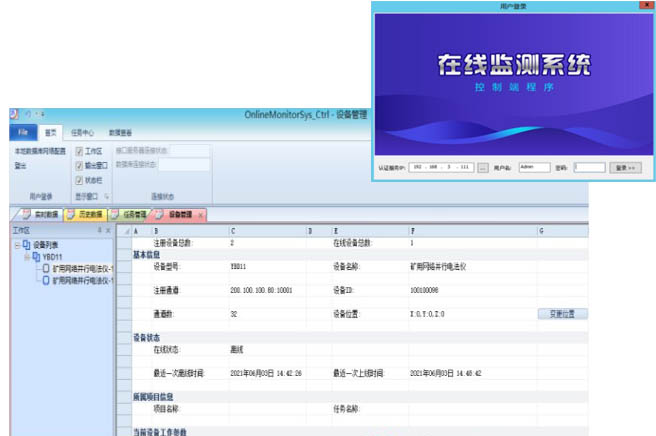The image size is (656, 436).
Task: Uncheck the 输出窗口 checkbox
Action: click(x=79, y=166)
